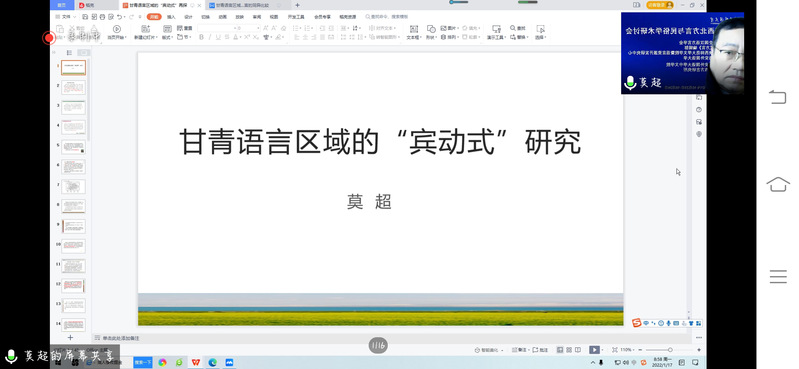Expand the 文件 menu dropdown arrow
This screenshot has height=369, width=799.
pyautogui.click(x=75, y=17)
